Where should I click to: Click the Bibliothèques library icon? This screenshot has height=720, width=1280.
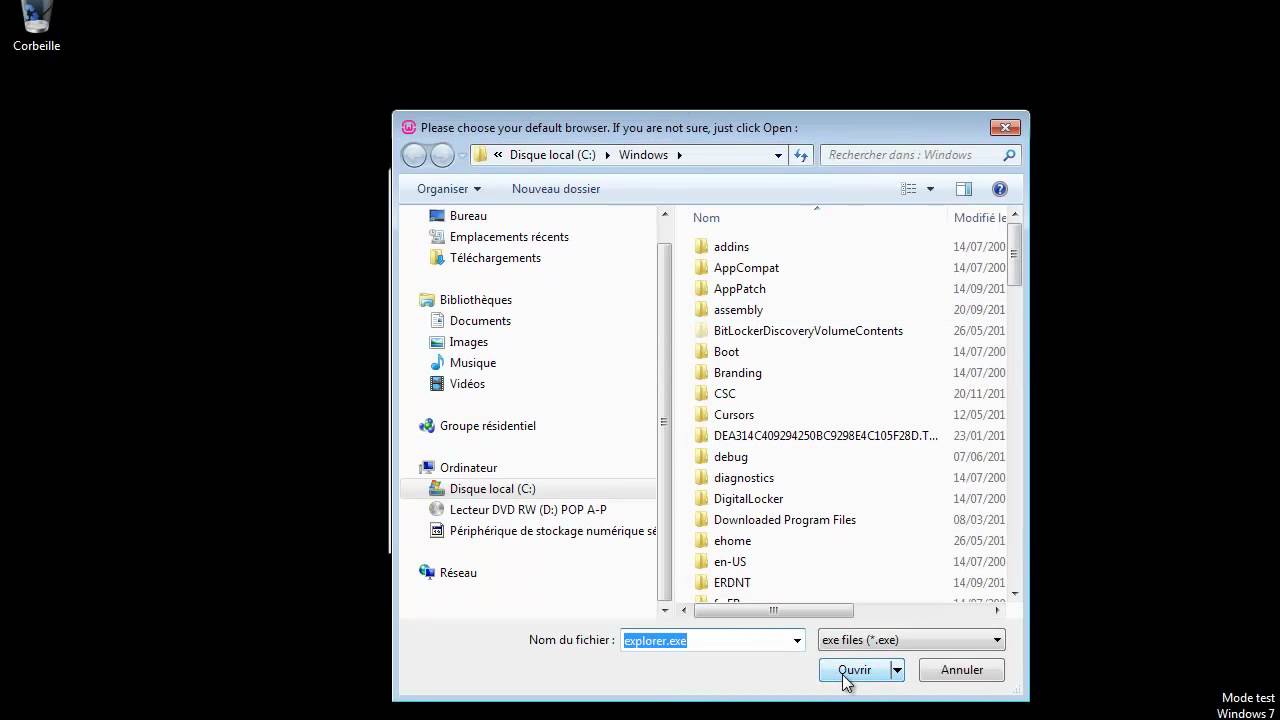(x=427, y=300)
